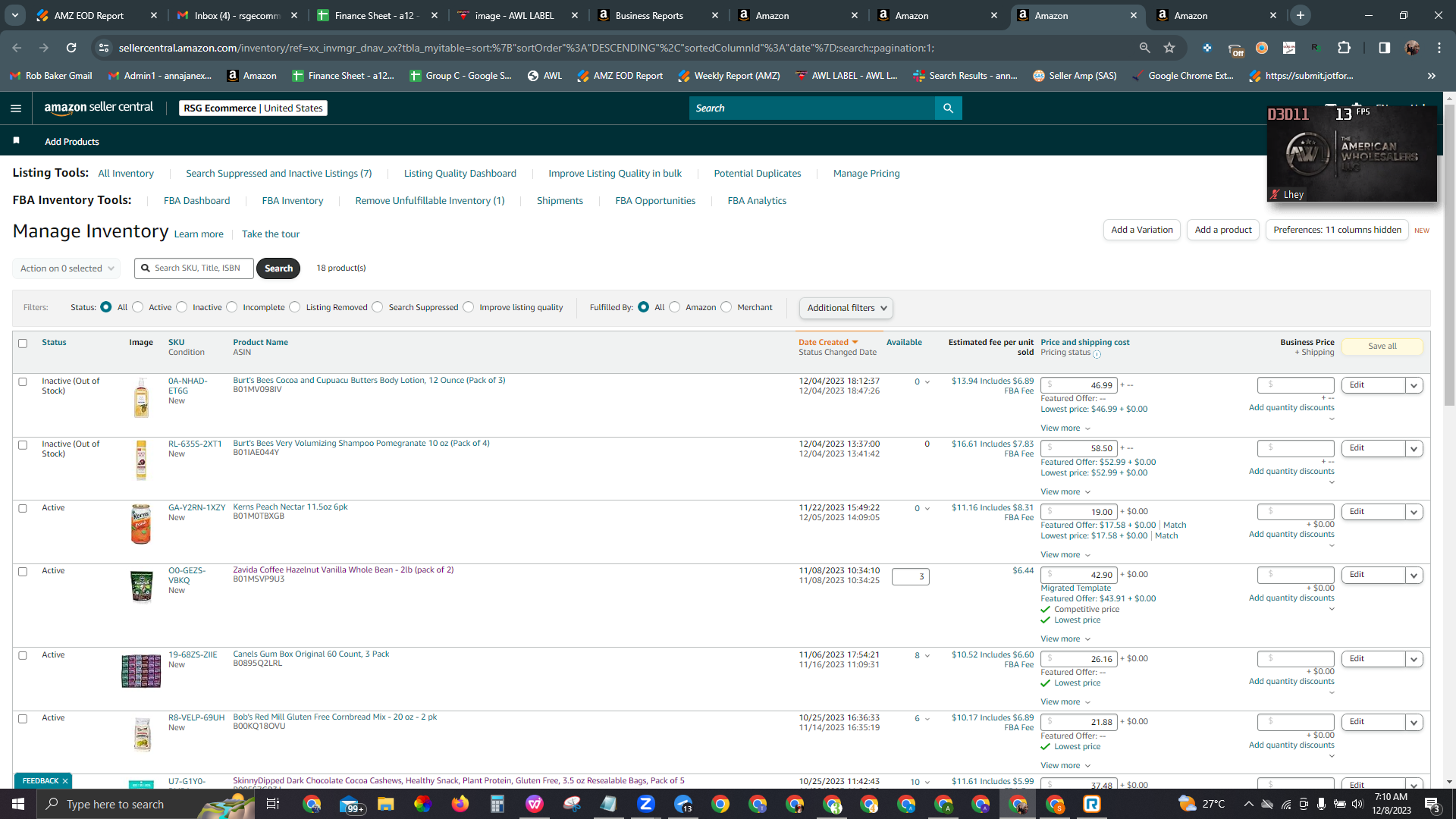Open tab search dropdown in Chrome
This screenshot has height=819, width=1456.
coord(15,15)
